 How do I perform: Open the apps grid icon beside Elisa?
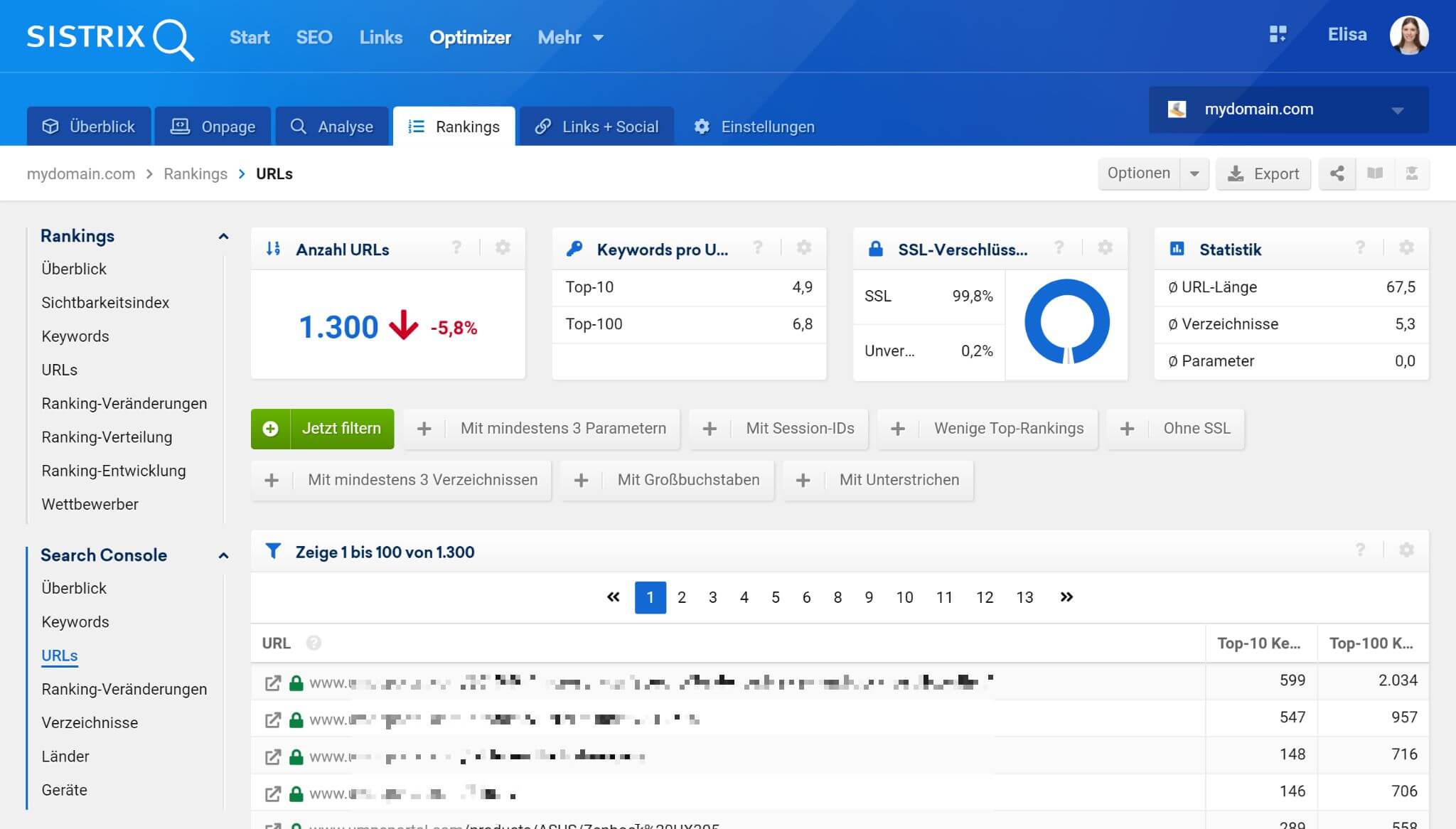1278,34
